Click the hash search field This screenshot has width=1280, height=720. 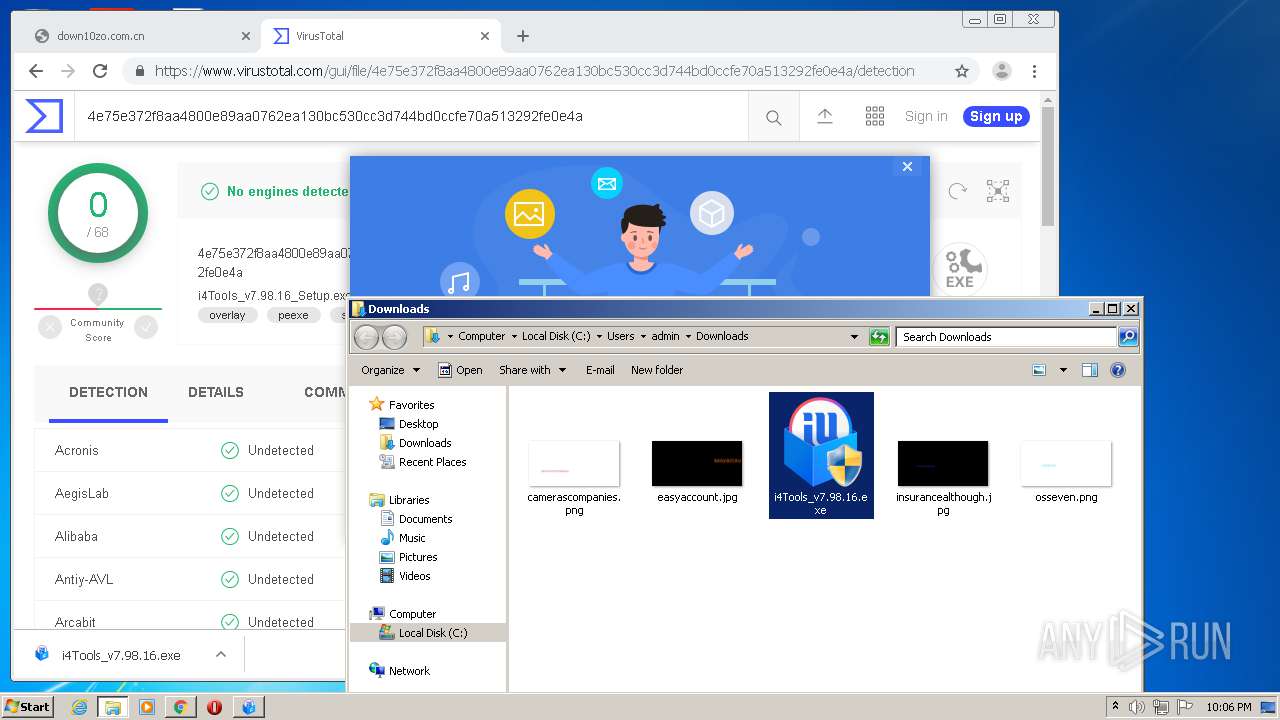coord(410,116)
